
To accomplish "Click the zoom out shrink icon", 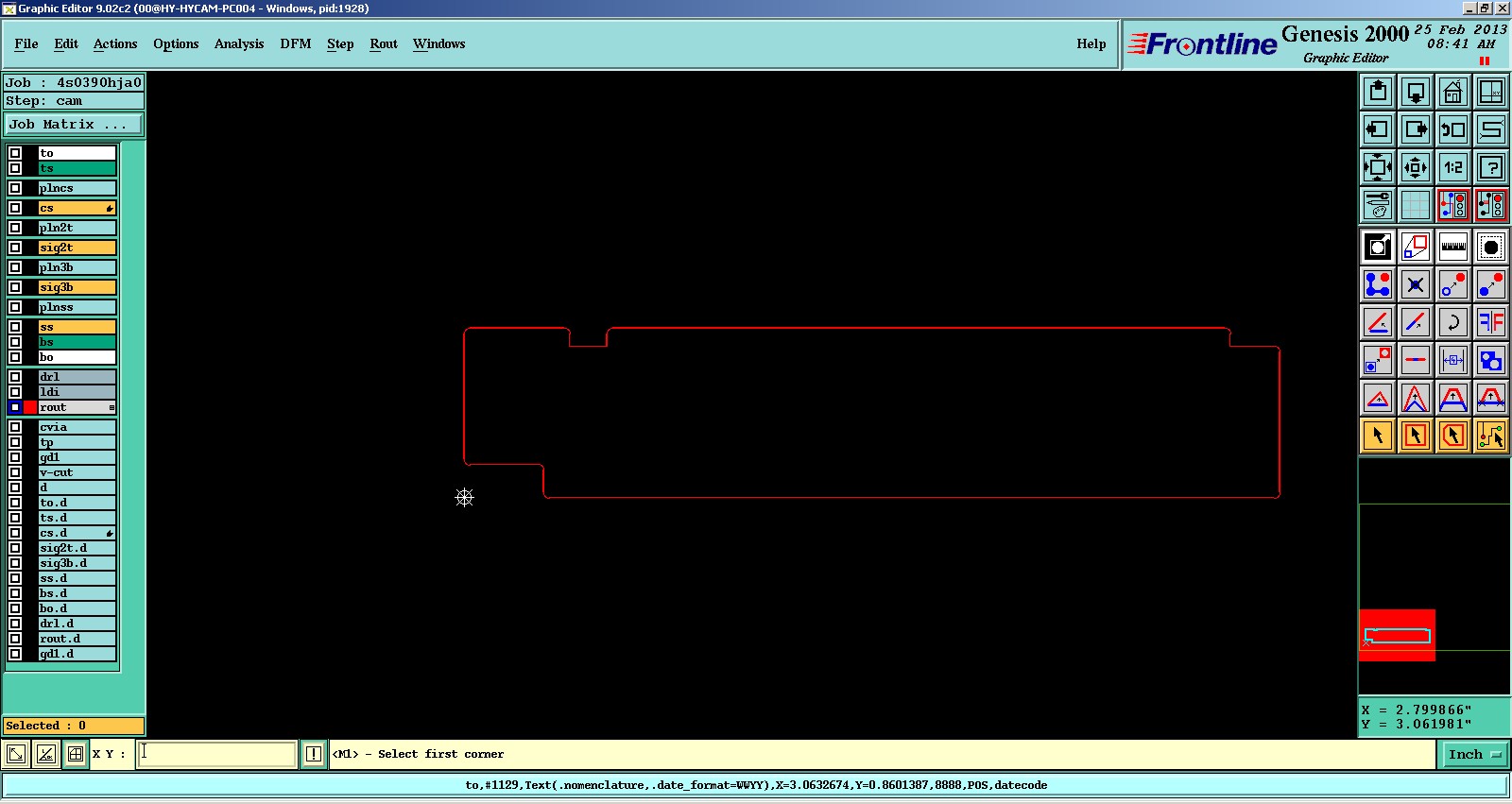I will coord(1416,167).
